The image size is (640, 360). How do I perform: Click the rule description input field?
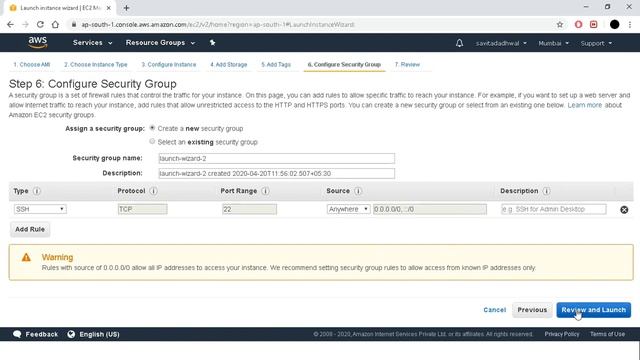(x=553, y=209)
